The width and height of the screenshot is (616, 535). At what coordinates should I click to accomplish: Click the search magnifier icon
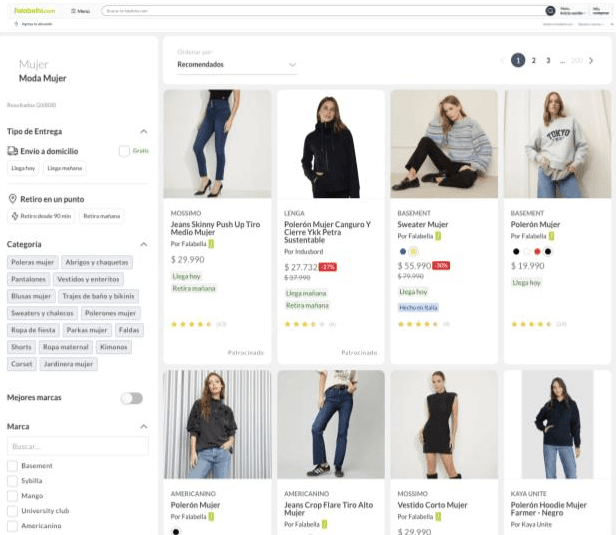coord(550,11)
